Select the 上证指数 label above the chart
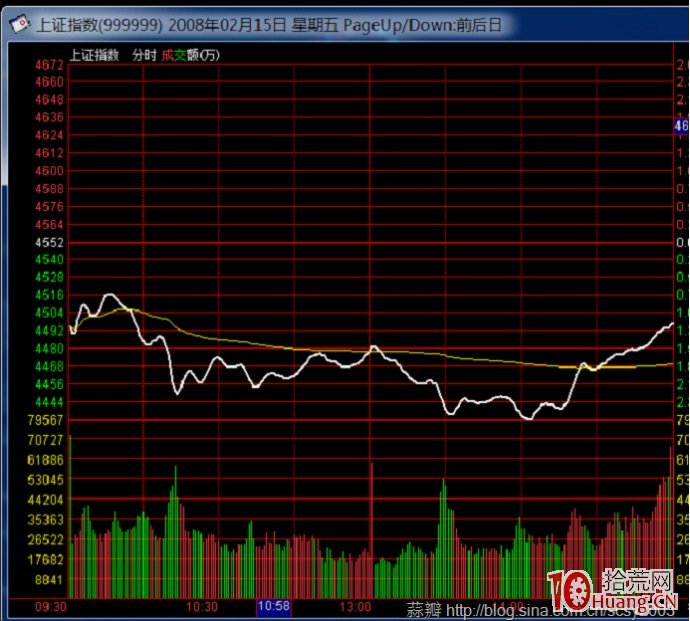This screenshot has height=621, width=690. (x=94, y=55)
